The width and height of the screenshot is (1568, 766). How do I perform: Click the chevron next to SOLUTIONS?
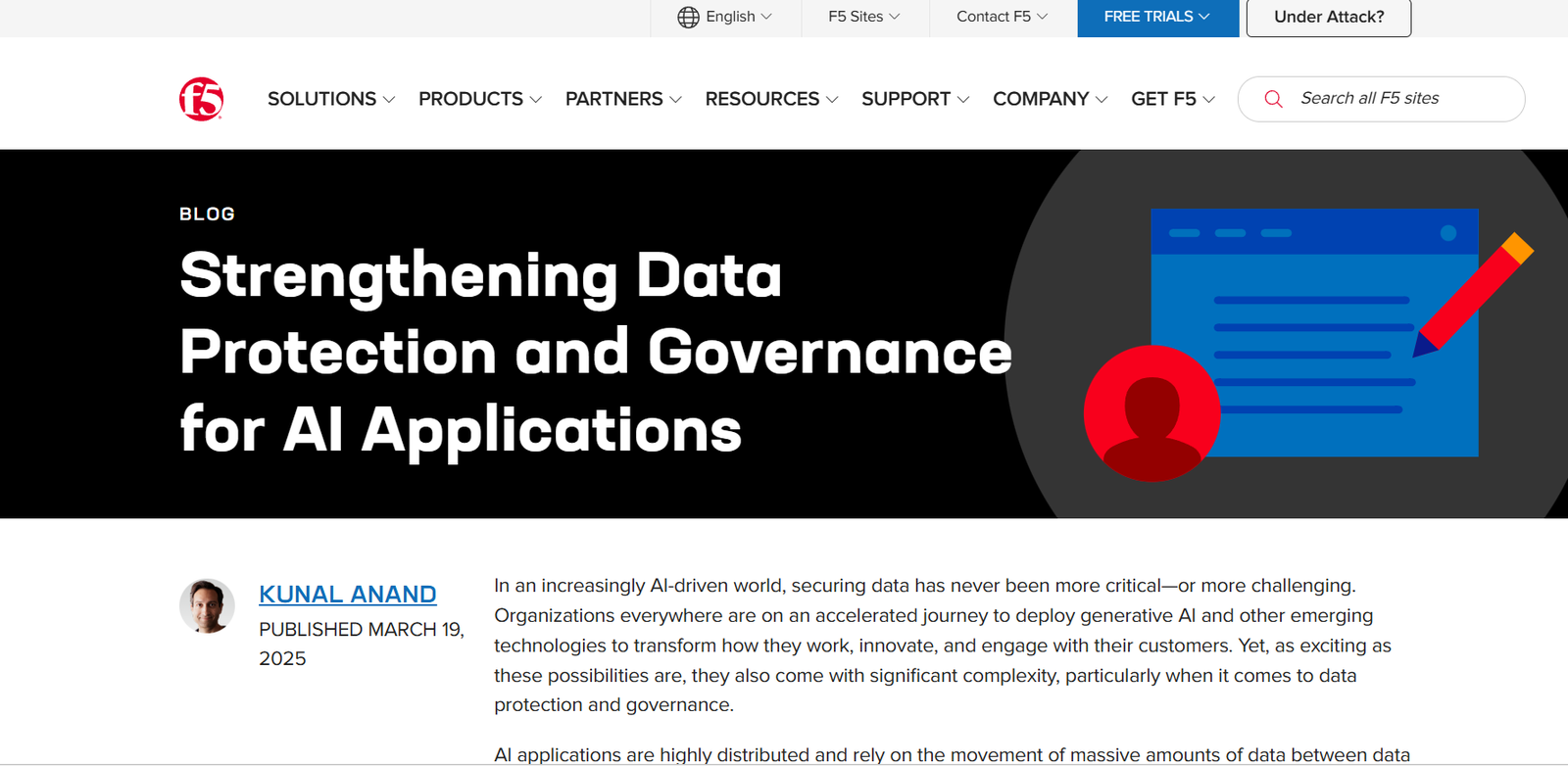click(389, 100)
